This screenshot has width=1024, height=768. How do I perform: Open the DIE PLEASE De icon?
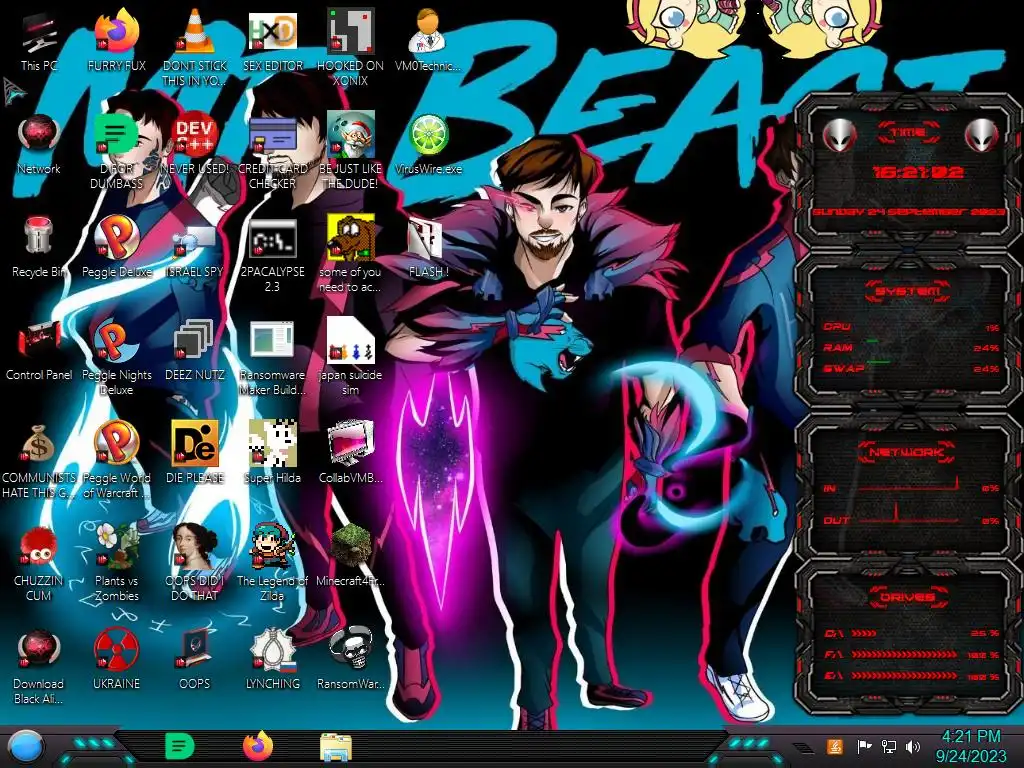[x=194, y=454]
